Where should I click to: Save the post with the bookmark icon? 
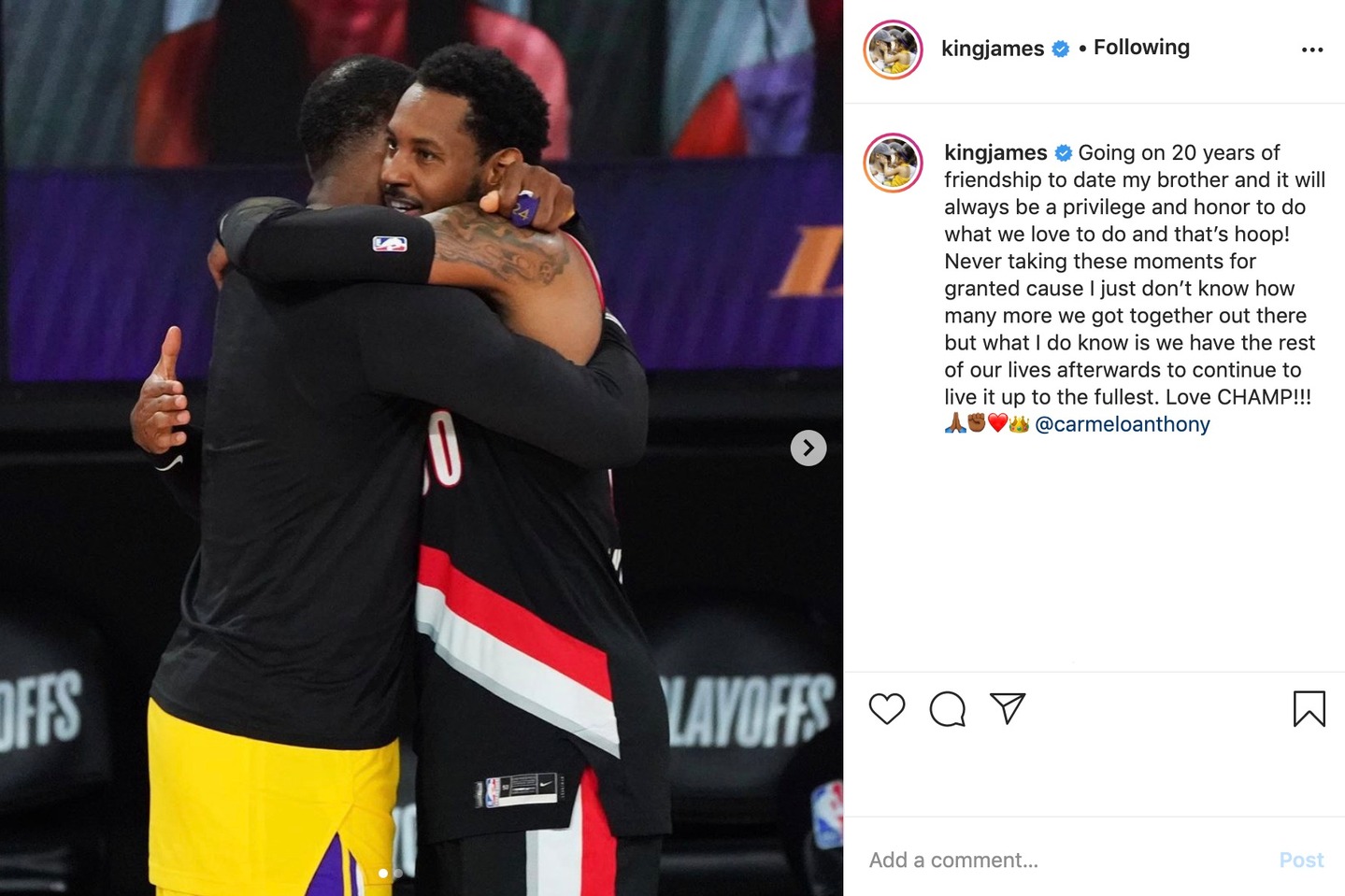(1309, 709)
